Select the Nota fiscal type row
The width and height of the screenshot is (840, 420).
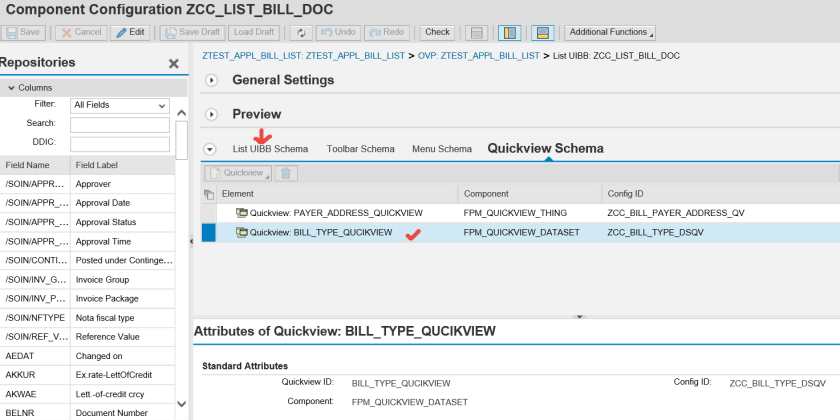point(87,318)
